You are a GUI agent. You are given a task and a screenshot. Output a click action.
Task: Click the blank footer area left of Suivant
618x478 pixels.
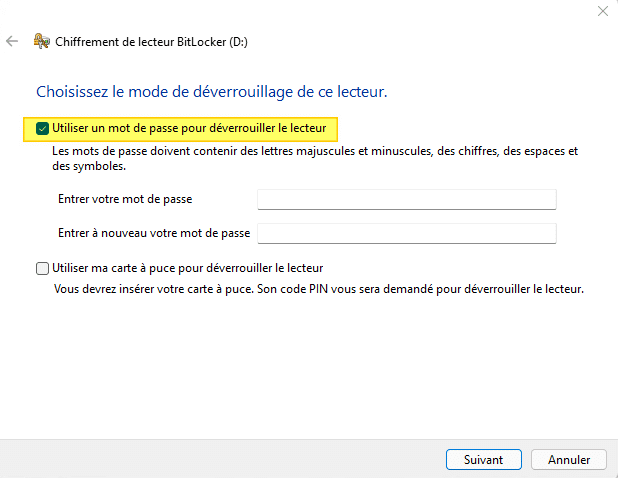coord(220,460)
